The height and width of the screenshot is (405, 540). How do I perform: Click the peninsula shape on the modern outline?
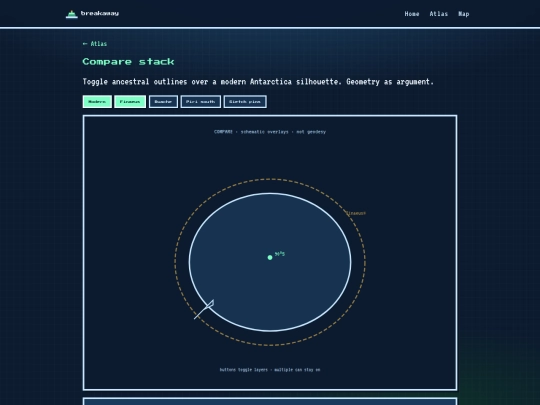point(204,309)
